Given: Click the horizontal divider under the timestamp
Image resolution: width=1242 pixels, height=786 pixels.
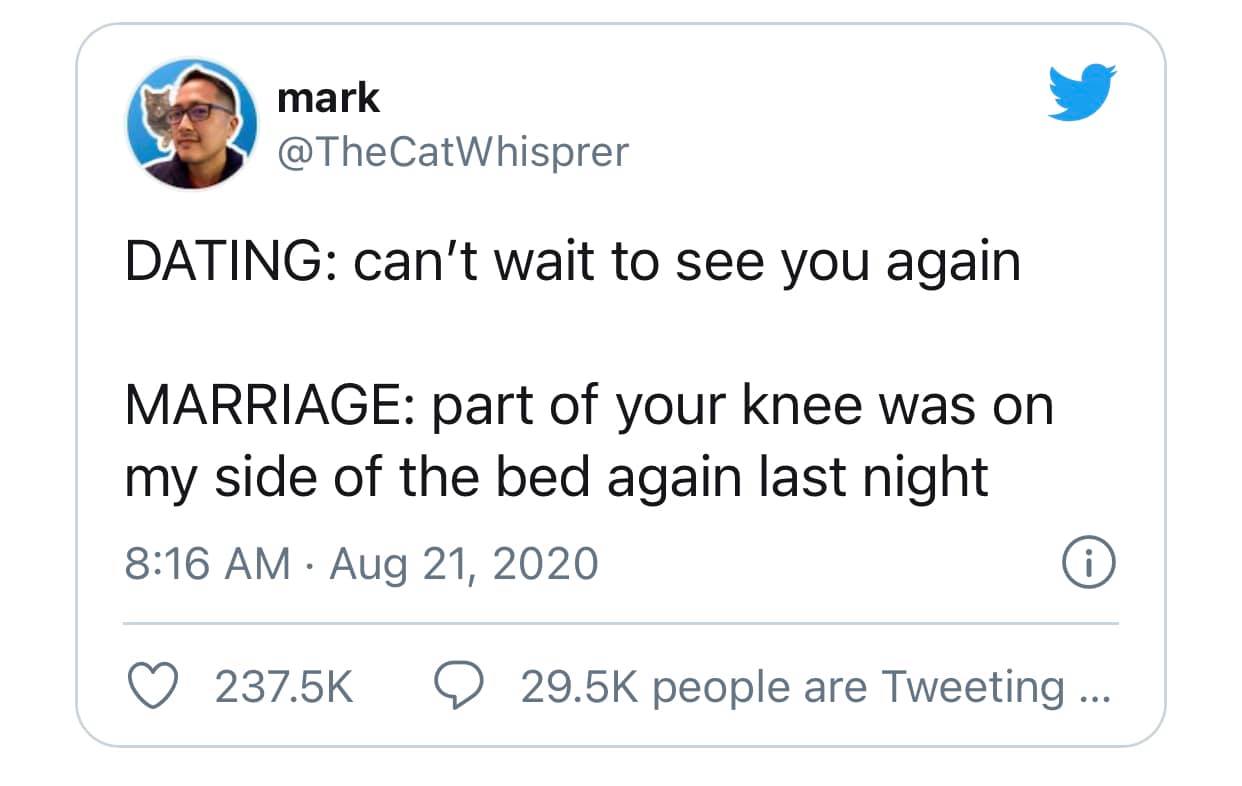Looking at the screenshot, I should coord(620,623).
